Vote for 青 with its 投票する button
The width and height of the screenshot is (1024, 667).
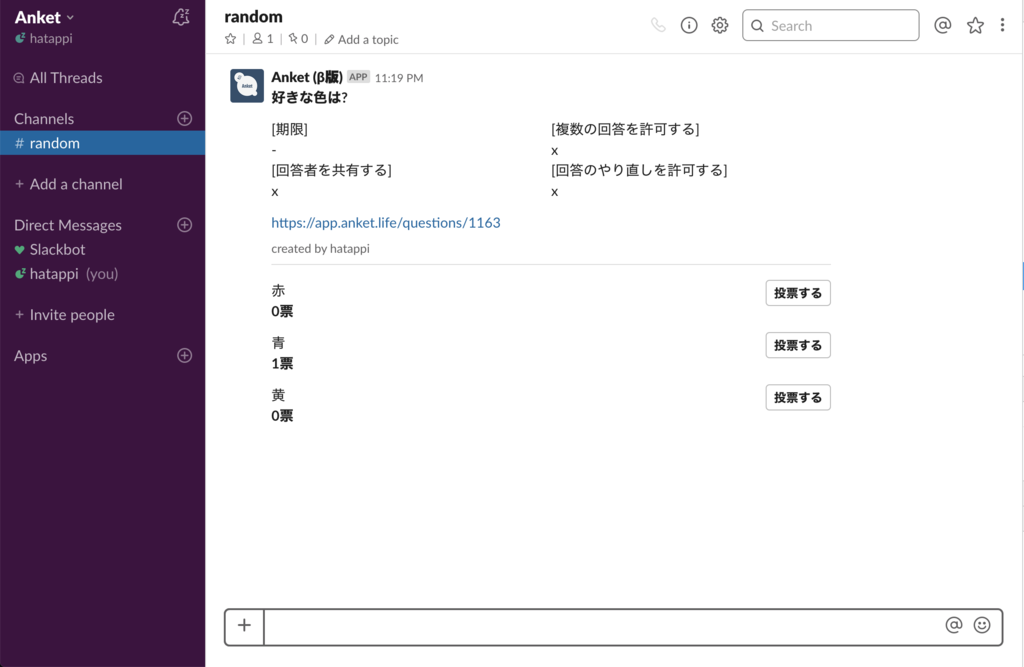797,344
